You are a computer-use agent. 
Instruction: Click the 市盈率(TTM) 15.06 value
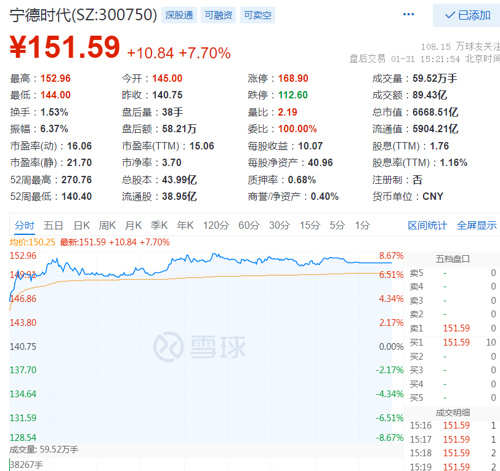(202, 146)
